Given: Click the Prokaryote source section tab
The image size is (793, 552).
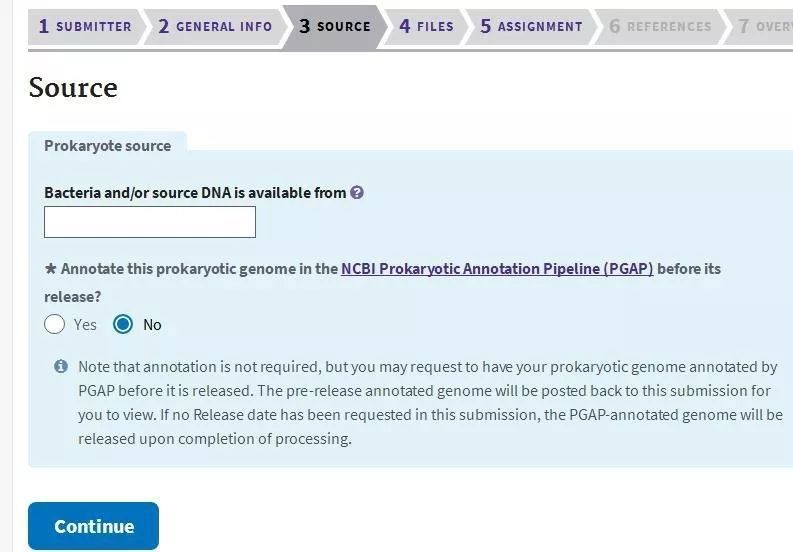Looking at the screenshot, I should point(108,146).
